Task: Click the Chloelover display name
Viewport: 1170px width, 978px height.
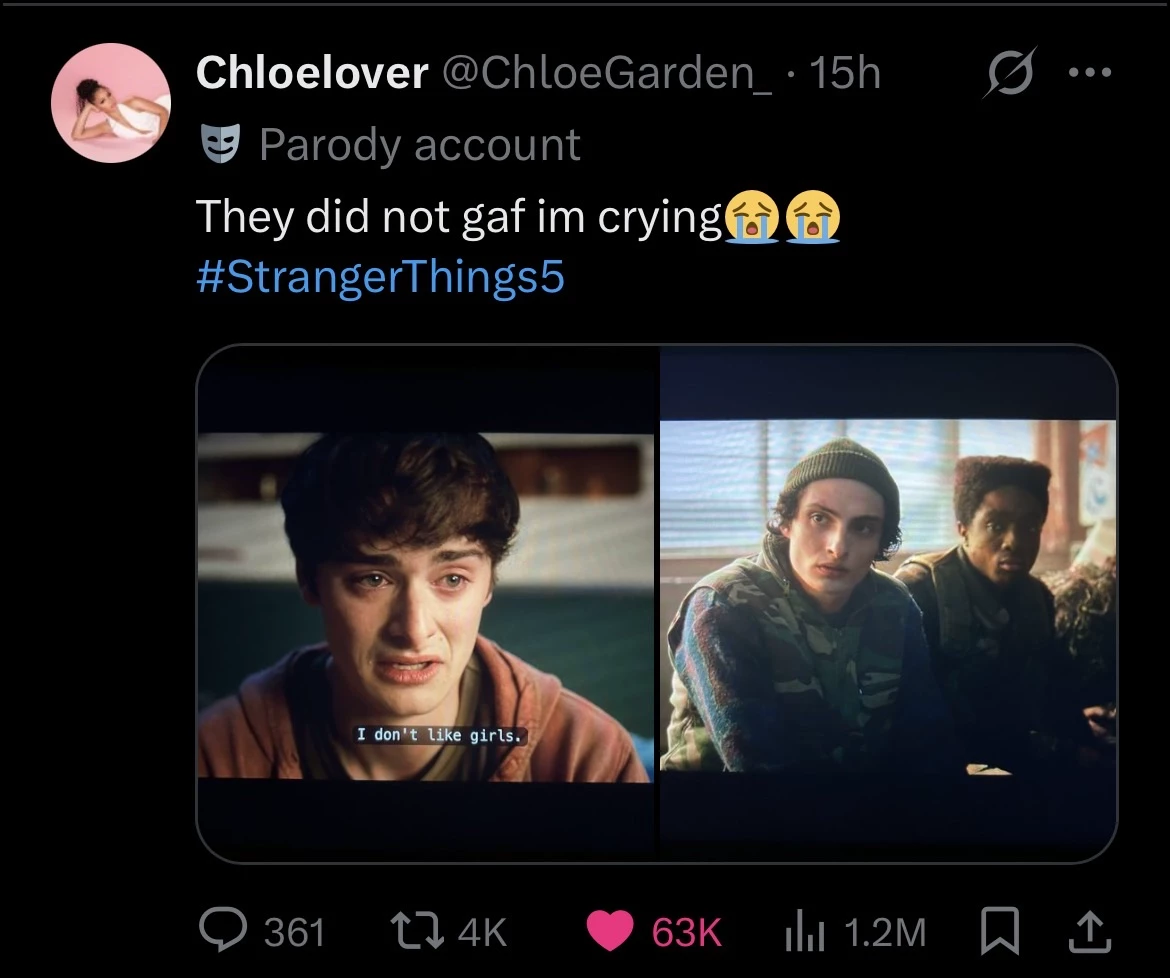Action: point(312,72)
